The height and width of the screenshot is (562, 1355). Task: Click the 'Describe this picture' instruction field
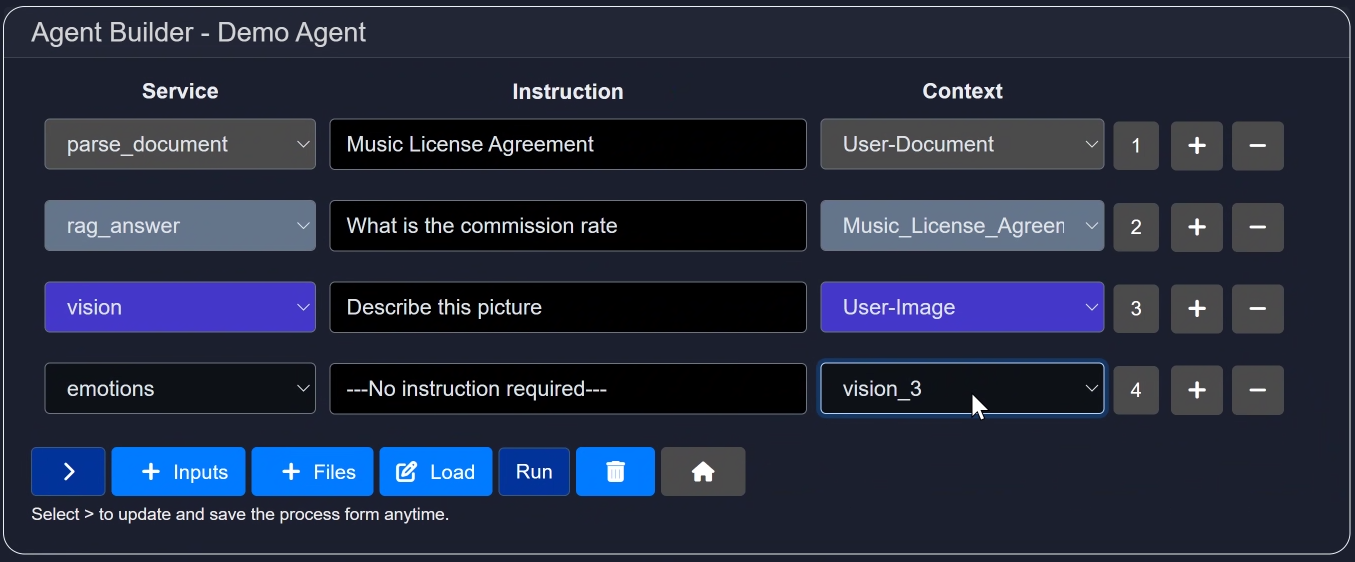(567, 308)
